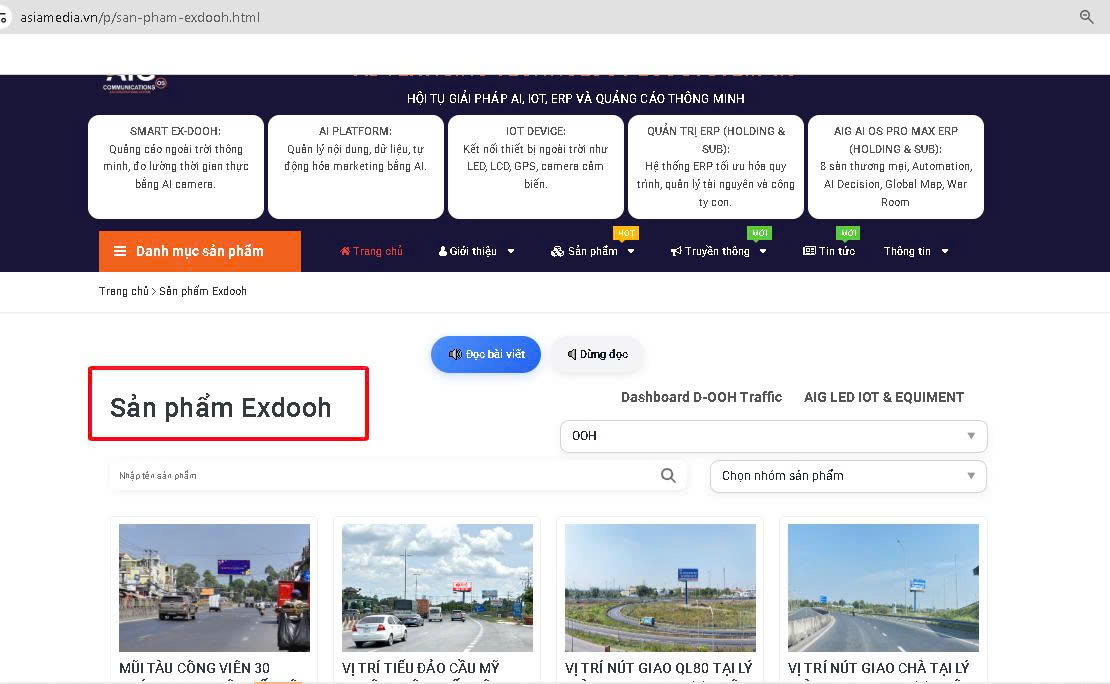1110x684 pixels.
Task: Click the Trang chủ breadcrumb link
Action: pos(124,291)
